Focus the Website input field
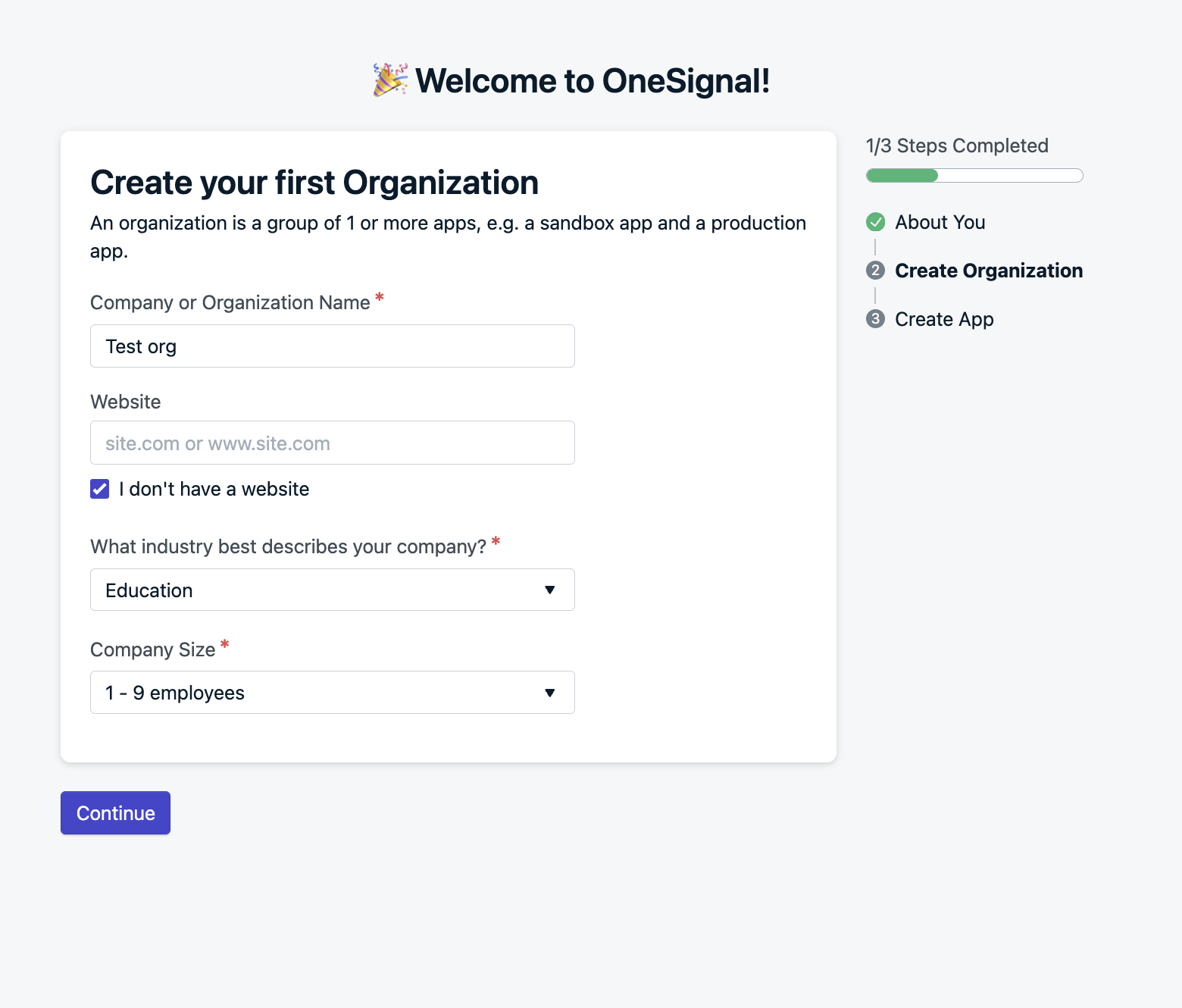 coord(332,443)
